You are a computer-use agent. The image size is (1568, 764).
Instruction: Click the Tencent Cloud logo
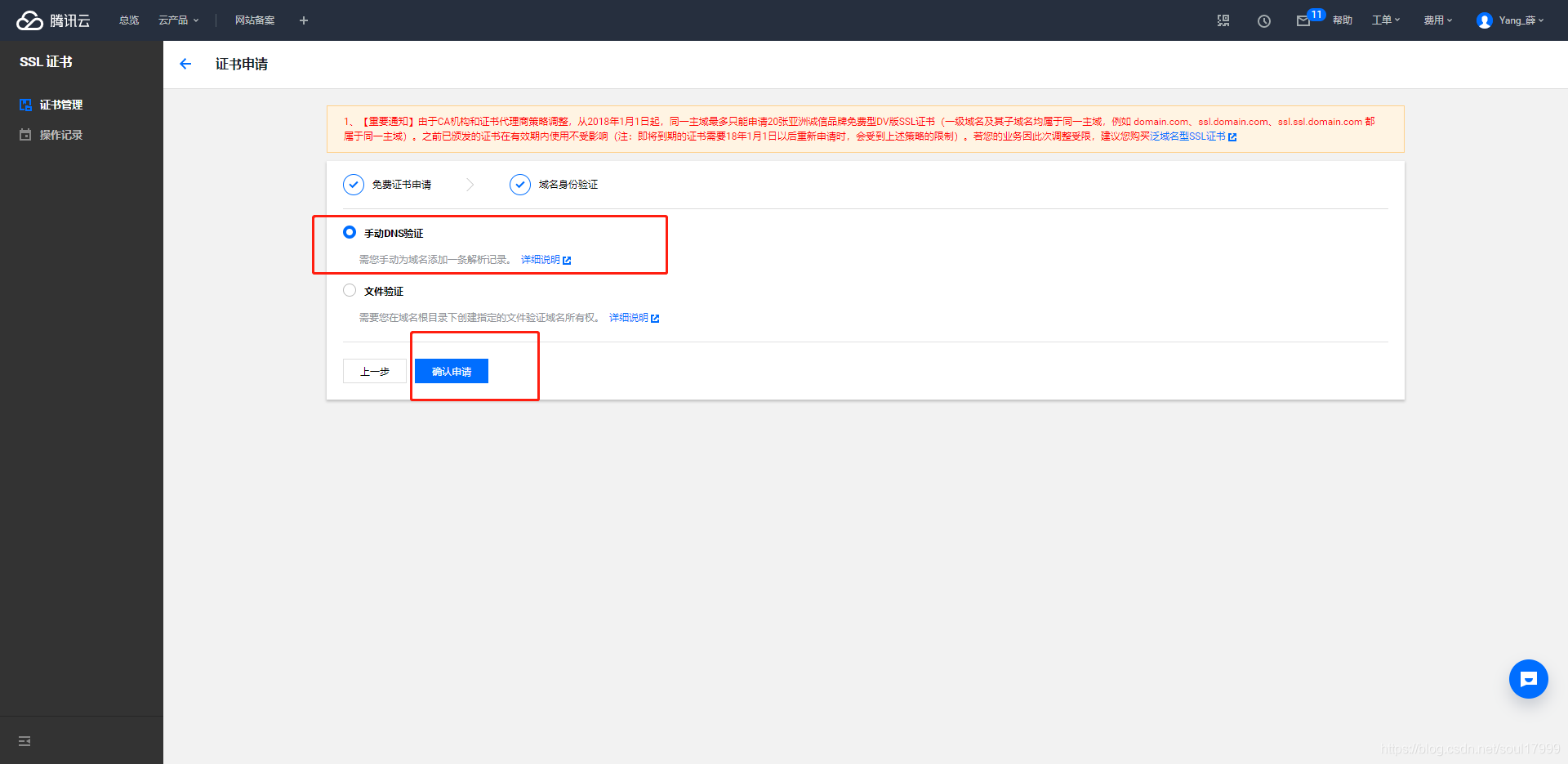click(x=53, y=20)
